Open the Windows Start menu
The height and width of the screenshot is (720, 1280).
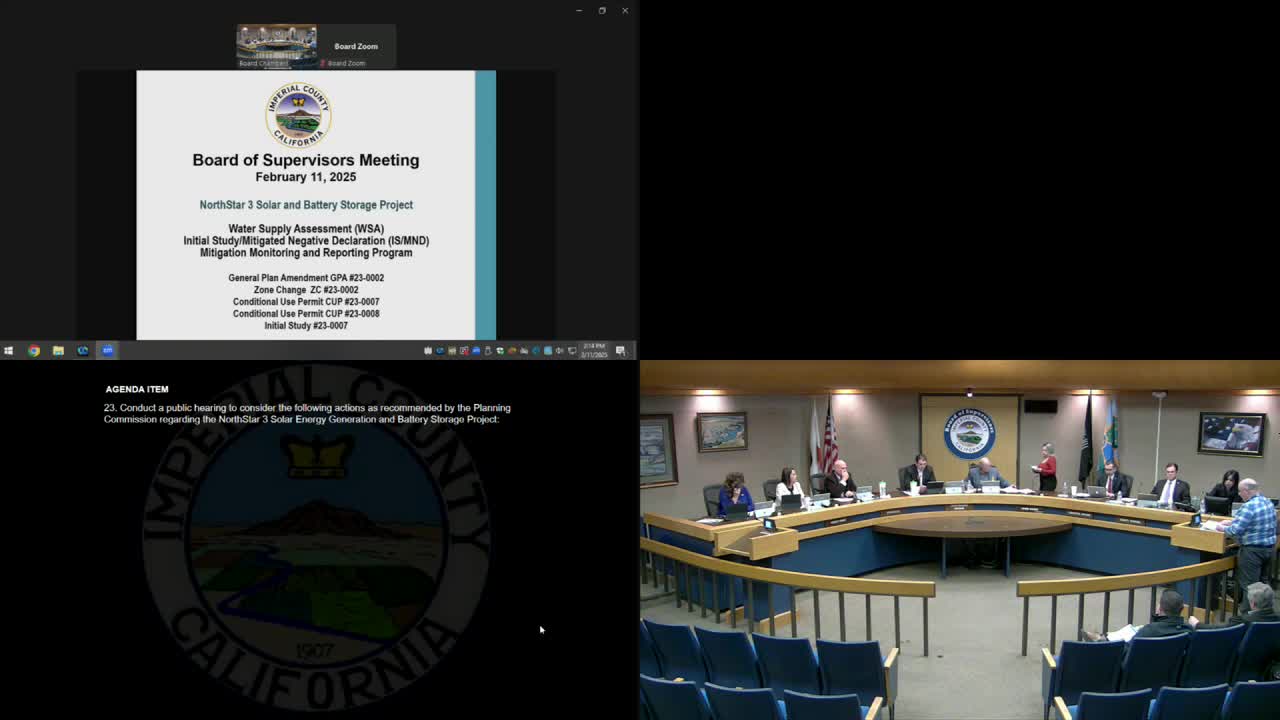click(x=8, y=350)
